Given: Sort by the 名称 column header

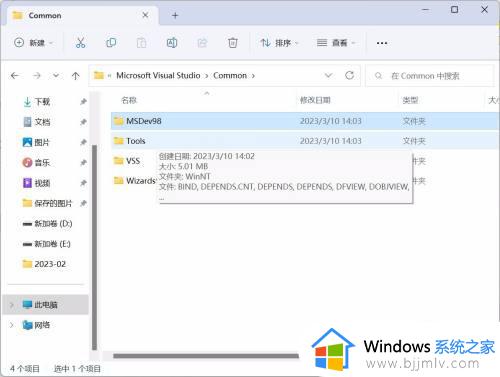Looking at the screenshot, I should point(129,100).
